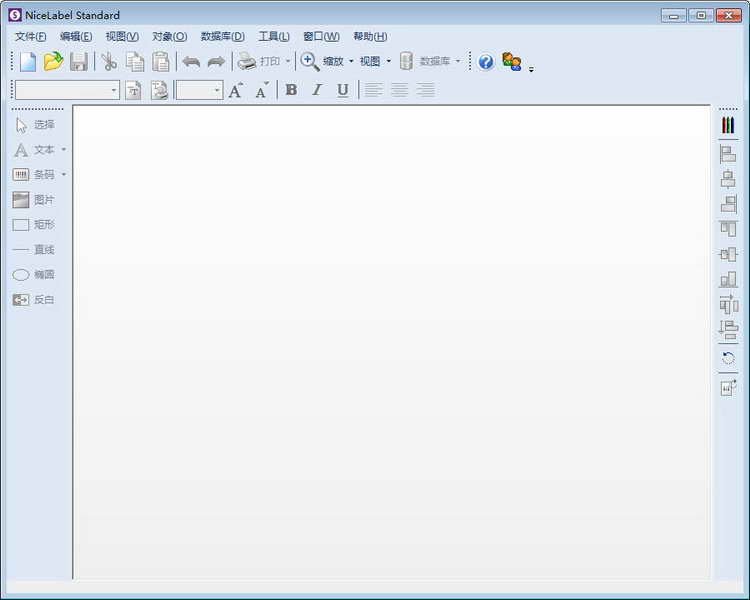The height and width of the screenshot is (600, 750).
Task: Distribute objects vertically icon
Action: (x=728, y=329)
